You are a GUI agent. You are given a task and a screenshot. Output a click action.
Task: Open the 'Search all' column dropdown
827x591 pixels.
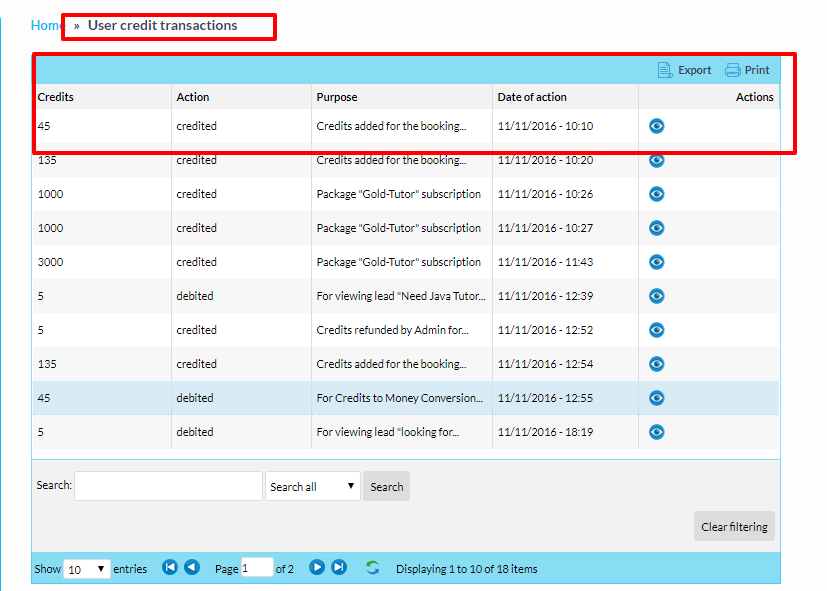click(312, 487)
